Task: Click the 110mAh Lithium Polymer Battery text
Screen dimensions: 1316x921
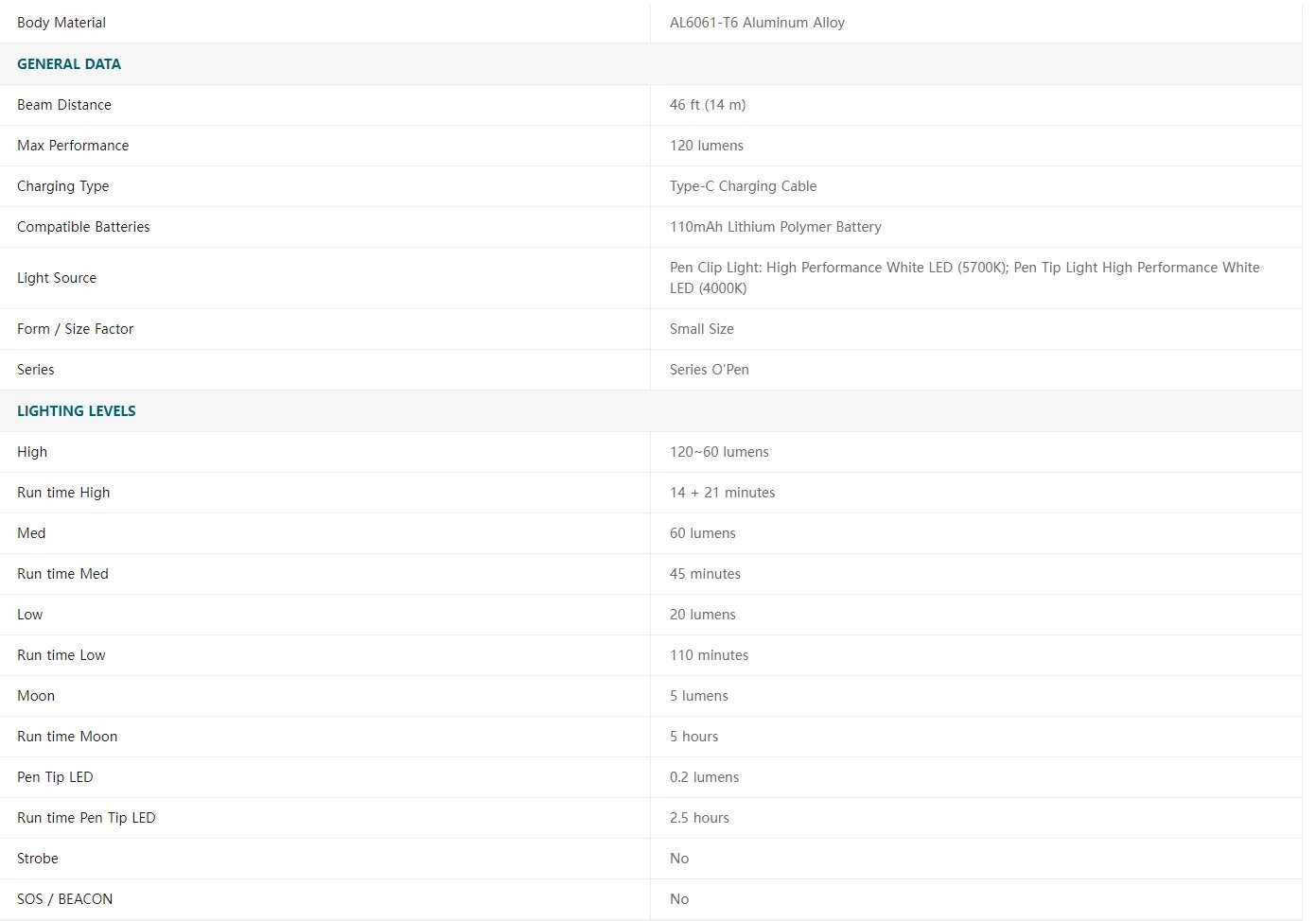Action: tap(775, 227)
